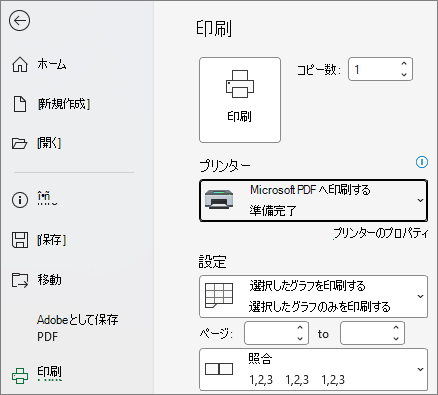Click the コピー数 label
438x395 pixels.
(x=319, y=70)
